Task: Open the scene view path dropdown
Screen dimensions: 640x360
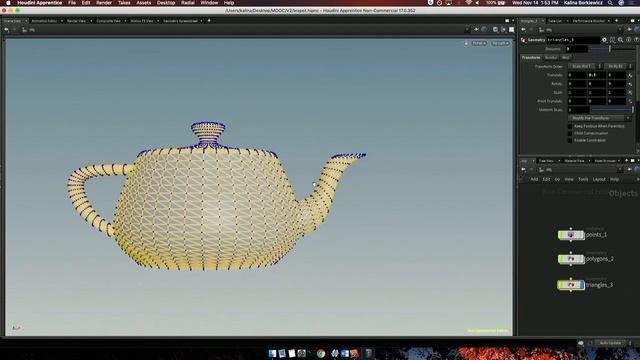Action: 467,30
